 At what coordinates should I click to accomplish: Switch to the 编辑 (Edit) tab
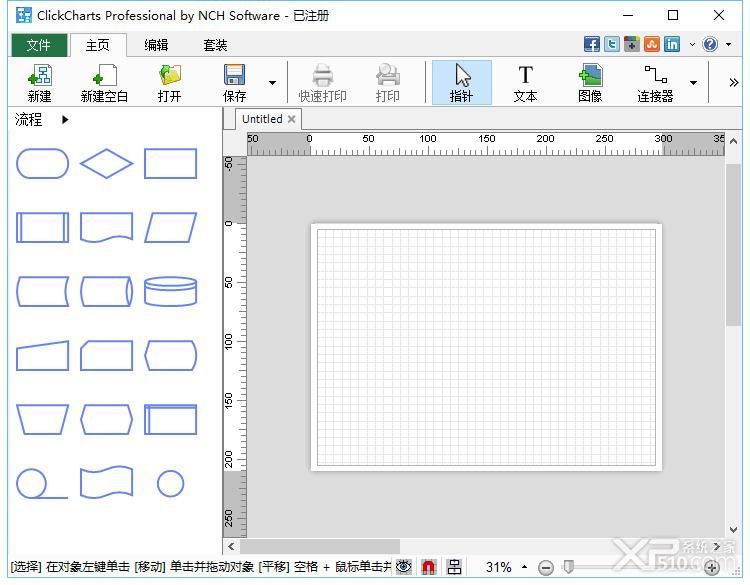[x=156, y=45]
